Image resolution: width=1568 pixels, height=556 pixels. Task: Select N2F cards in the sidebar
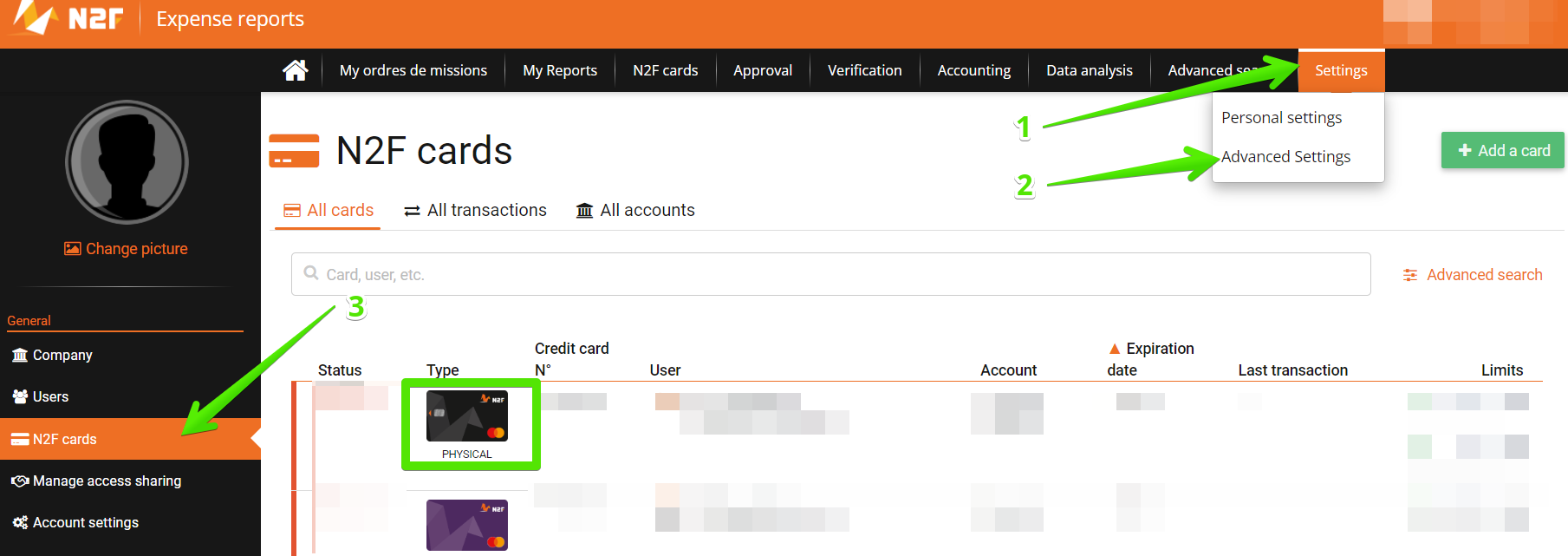point(130,439)
